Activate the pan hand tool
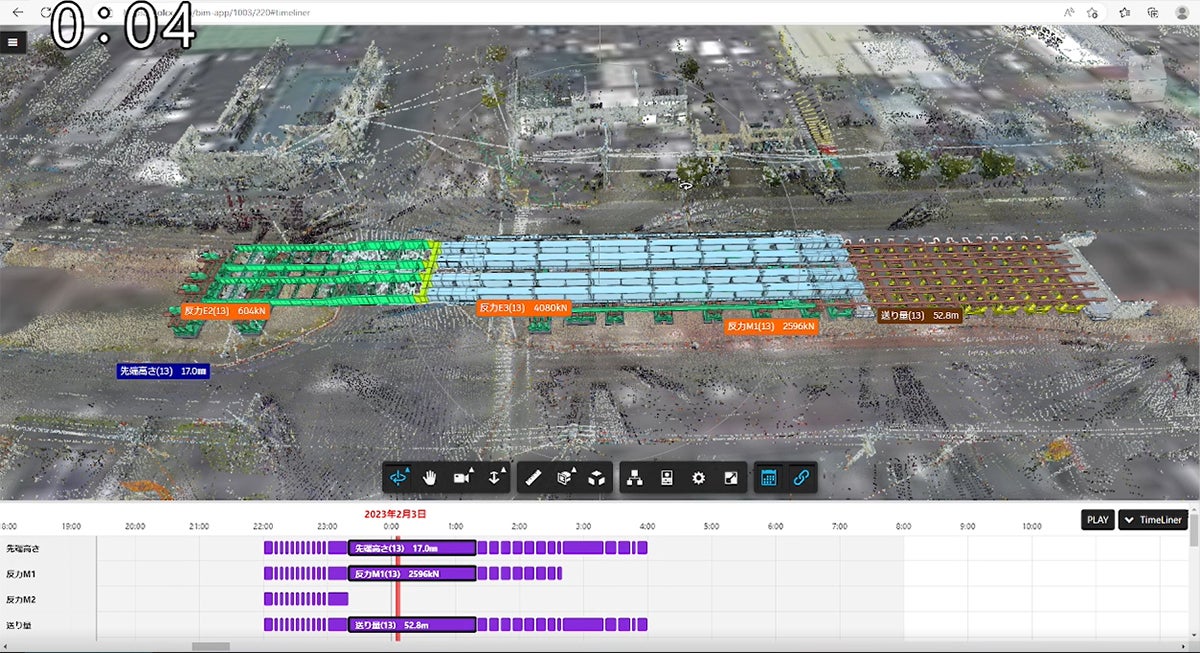The image size is (1200, 653). pyautogui.click(x=431, y=478)
